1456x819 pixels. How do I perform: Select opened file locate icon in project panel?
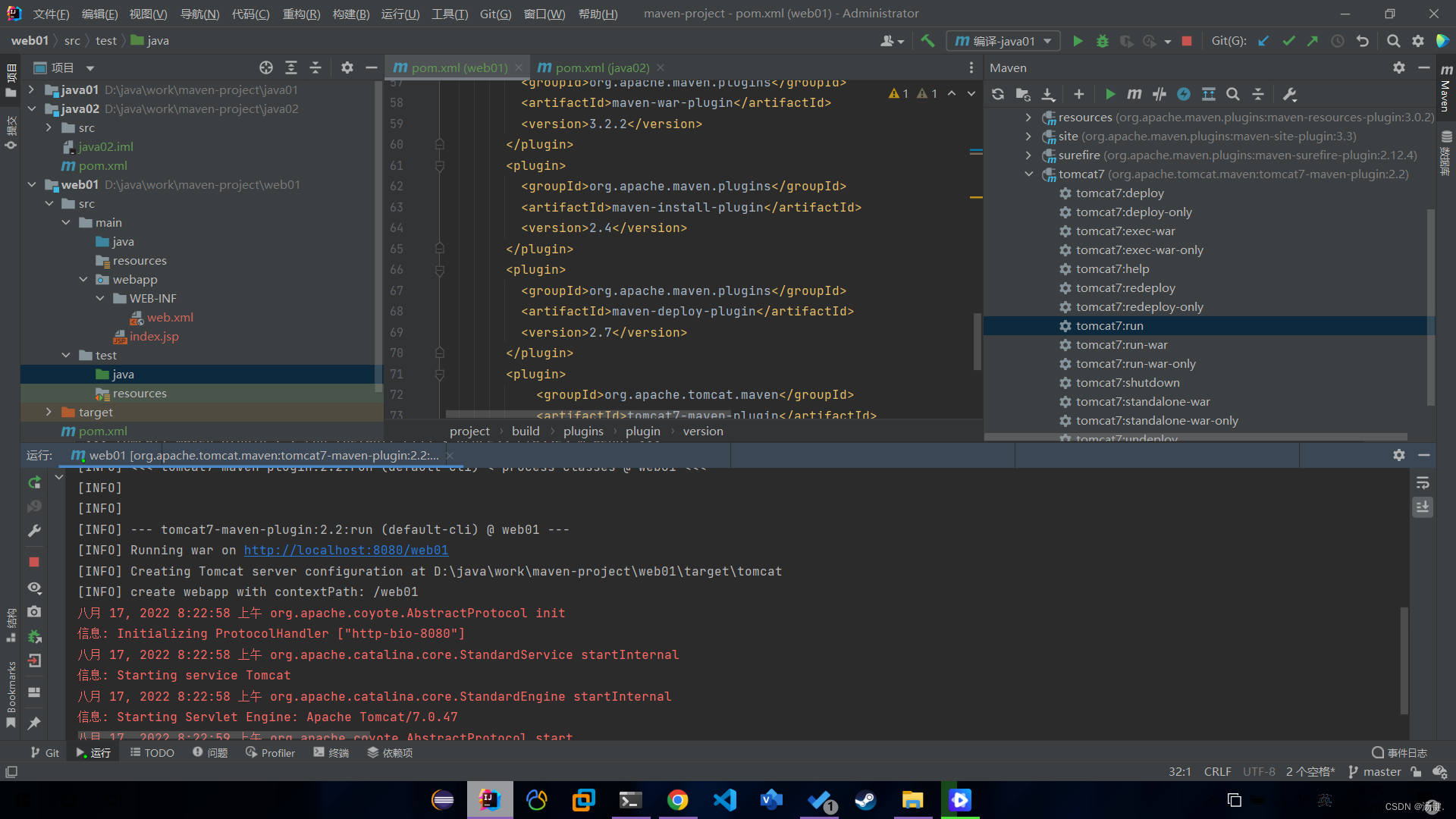coord(266,67)
